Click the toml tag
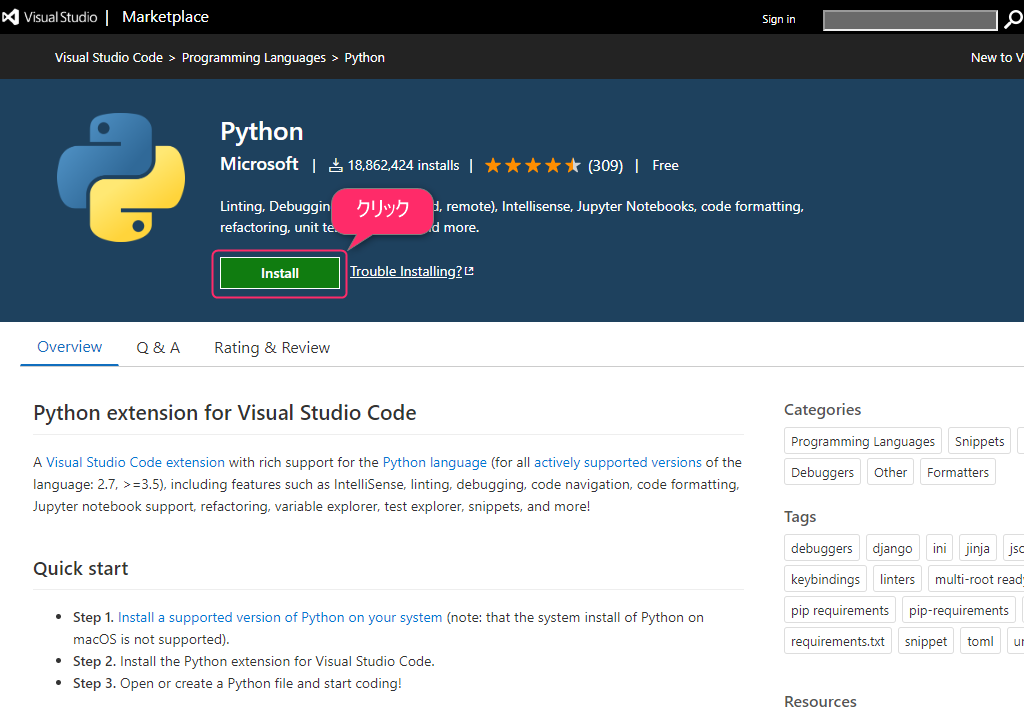1024x719 pixels. (980, 641)
